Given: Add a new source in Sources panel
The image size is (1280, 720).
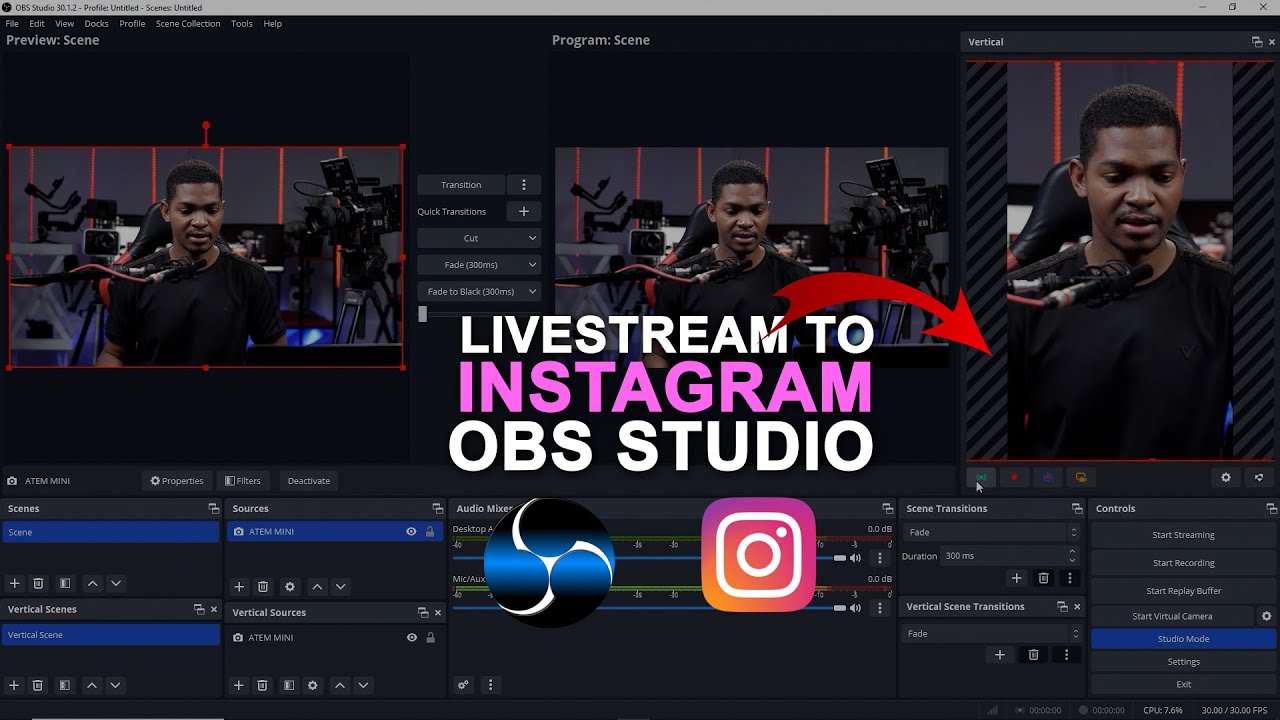Looking at the screenshot, I should [x=239, y=587].
